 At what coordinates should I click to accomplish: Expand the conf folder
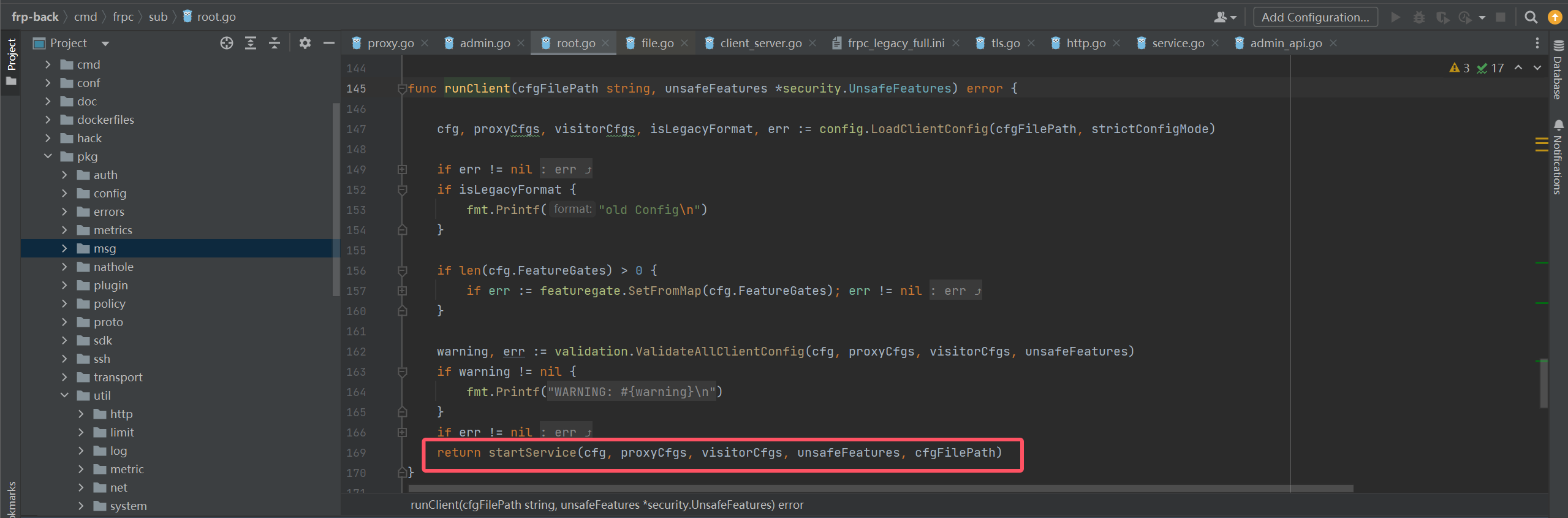pyautogui.click(x=48, y=83)
